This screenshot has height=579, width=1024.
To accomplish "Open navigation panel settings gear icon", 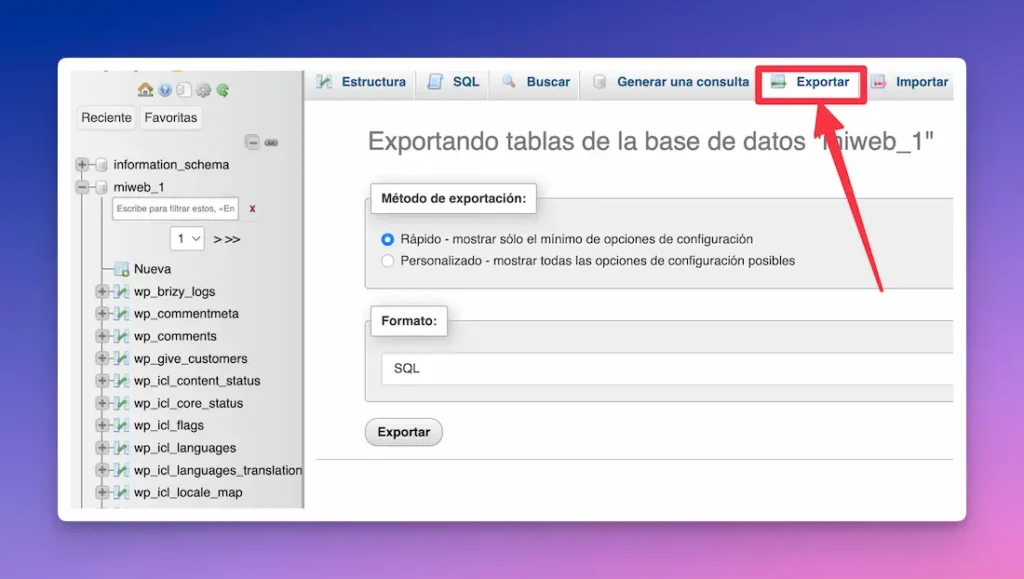I will coord(204,89).
